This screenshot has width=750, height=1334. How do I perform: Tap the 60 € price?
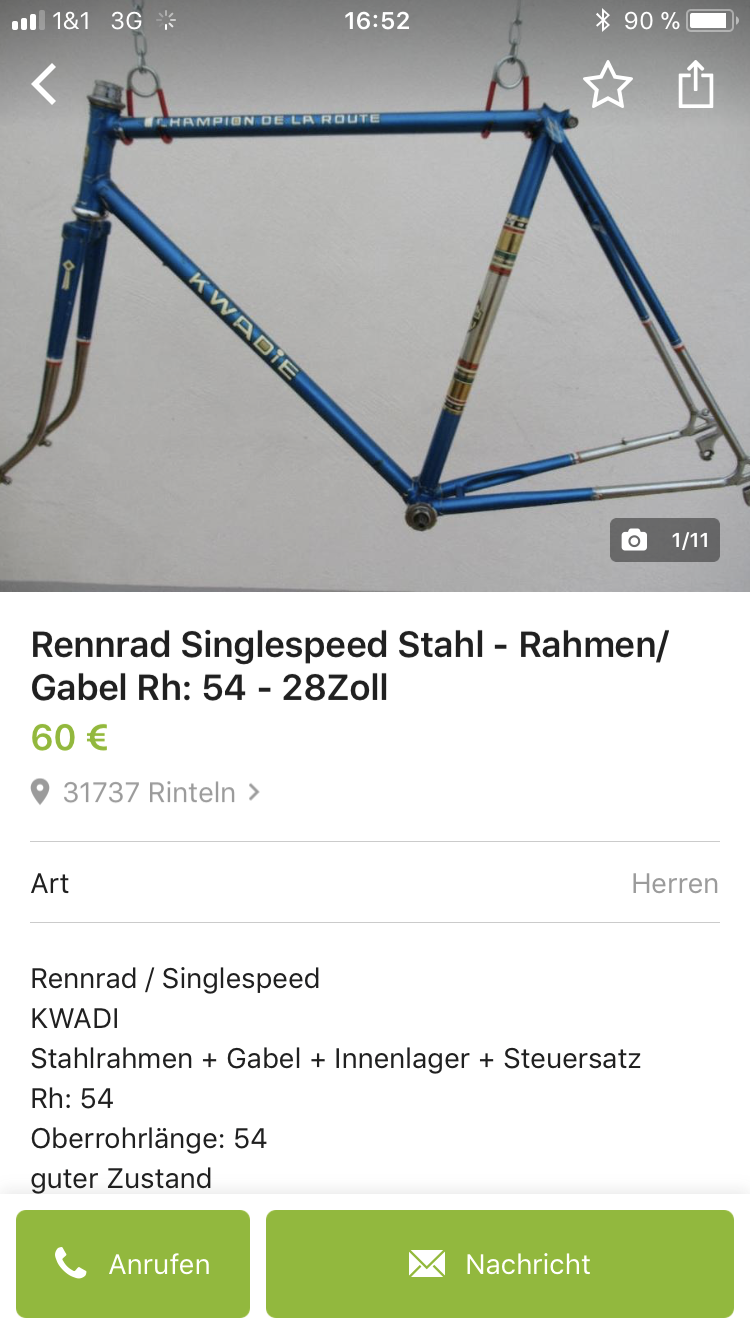pyautogui.click(x=69, y=737)
